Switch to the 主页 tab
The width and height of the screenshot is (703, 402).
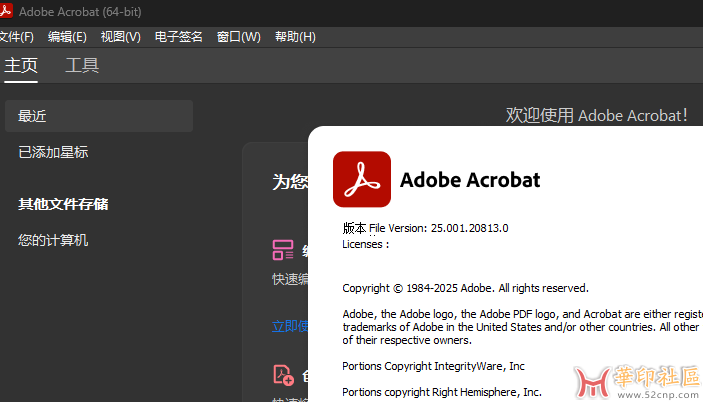(21, 65)
